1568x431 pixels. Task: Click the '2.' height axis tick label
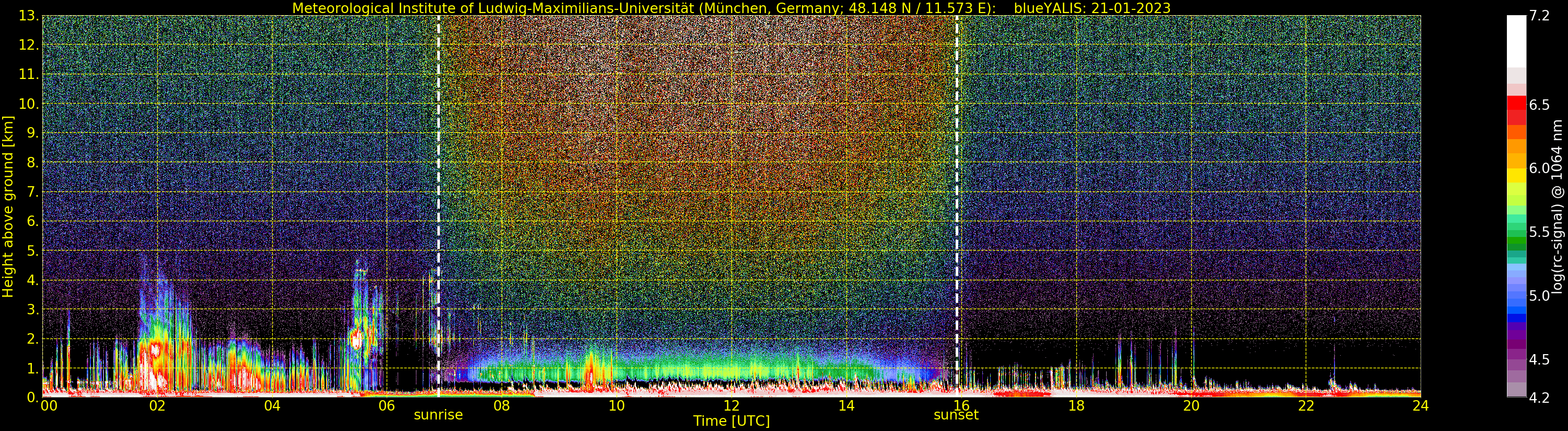point(33,338)
